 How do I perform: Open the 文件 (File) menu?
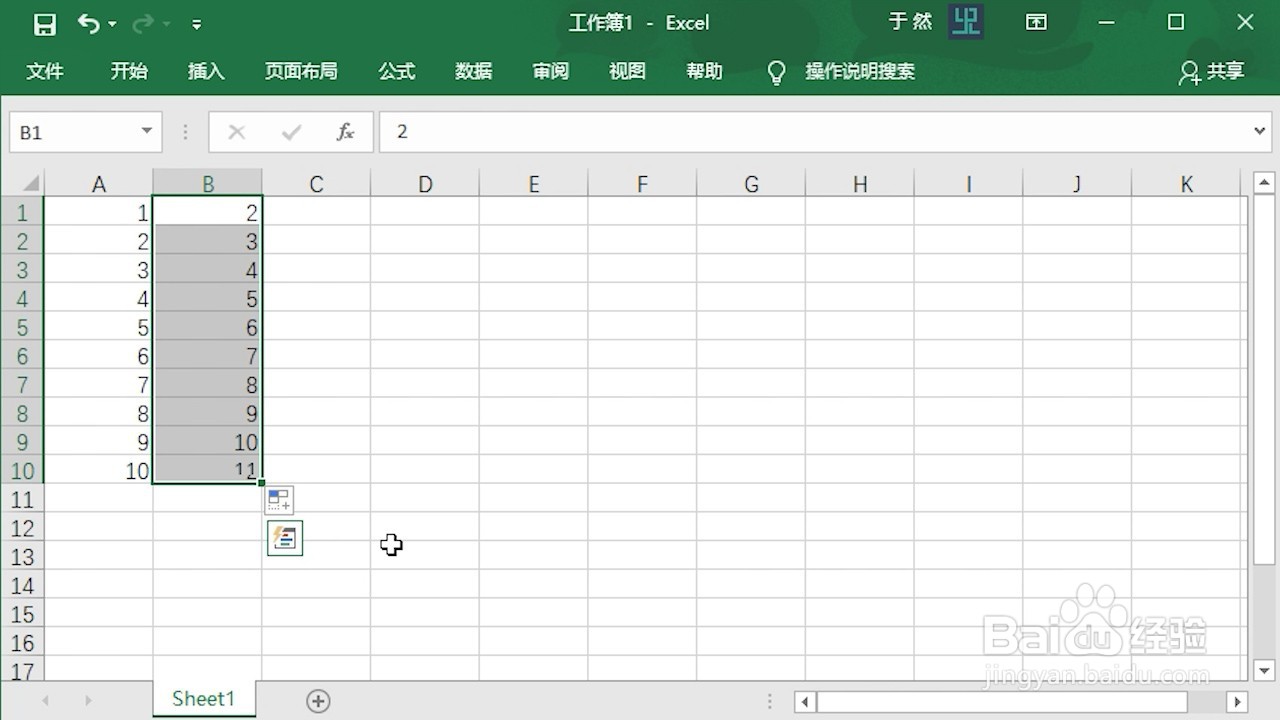45,71
